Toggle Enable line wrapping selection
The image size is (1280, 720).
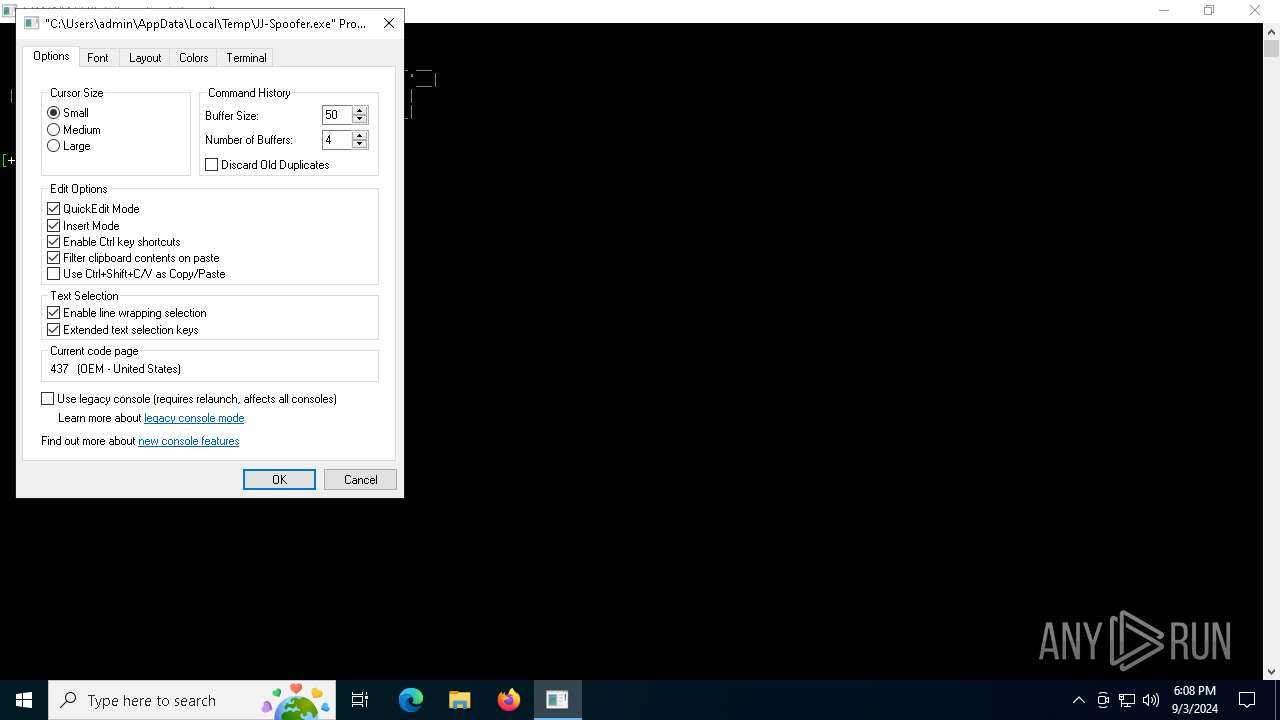pos(54,313)
